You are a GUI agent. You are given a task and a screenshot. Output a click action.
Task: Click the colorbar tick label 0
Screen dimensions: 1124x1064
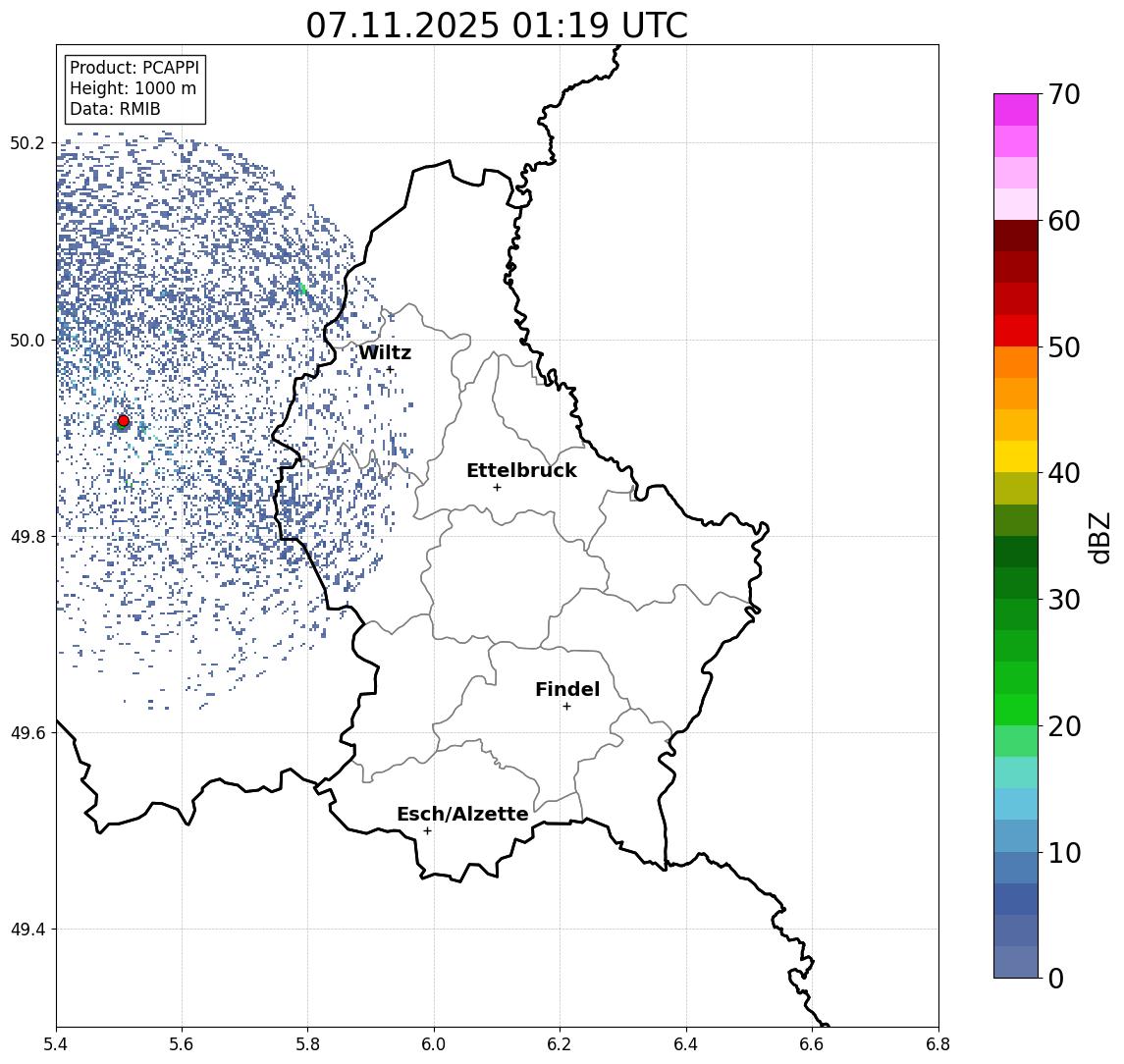(x=1056, y=978)
